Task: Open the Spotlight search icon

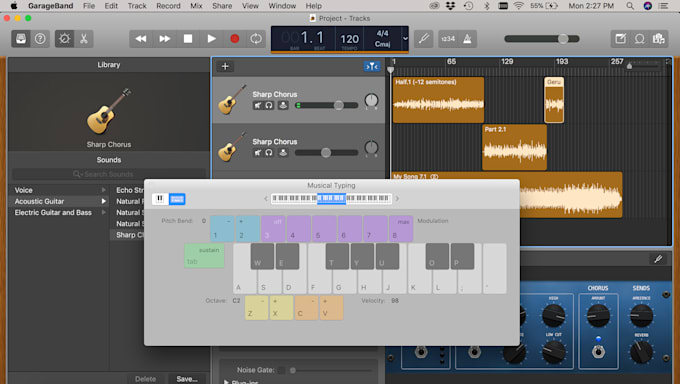Action: [630, 6]
